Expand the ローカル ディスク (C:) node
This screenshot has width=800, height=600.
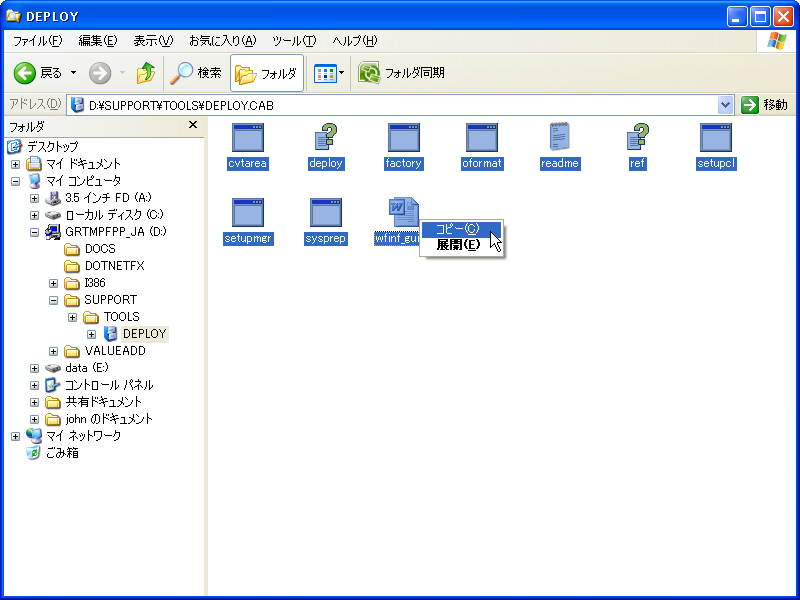pos(34,215)
